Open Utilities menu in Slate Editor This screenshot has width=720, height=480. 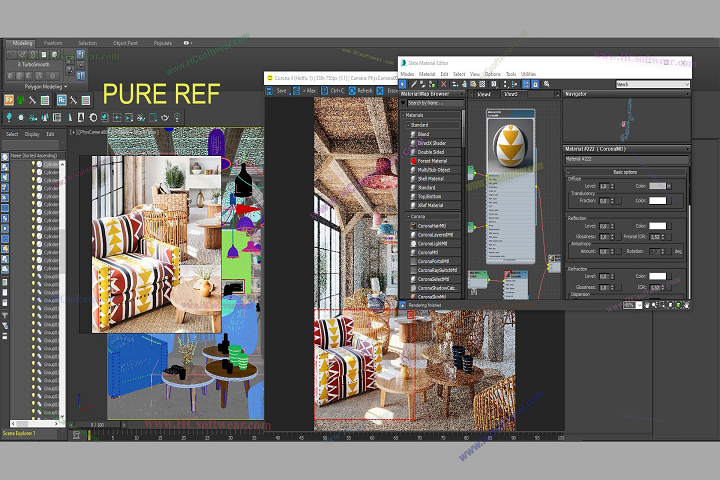(528, 74)
